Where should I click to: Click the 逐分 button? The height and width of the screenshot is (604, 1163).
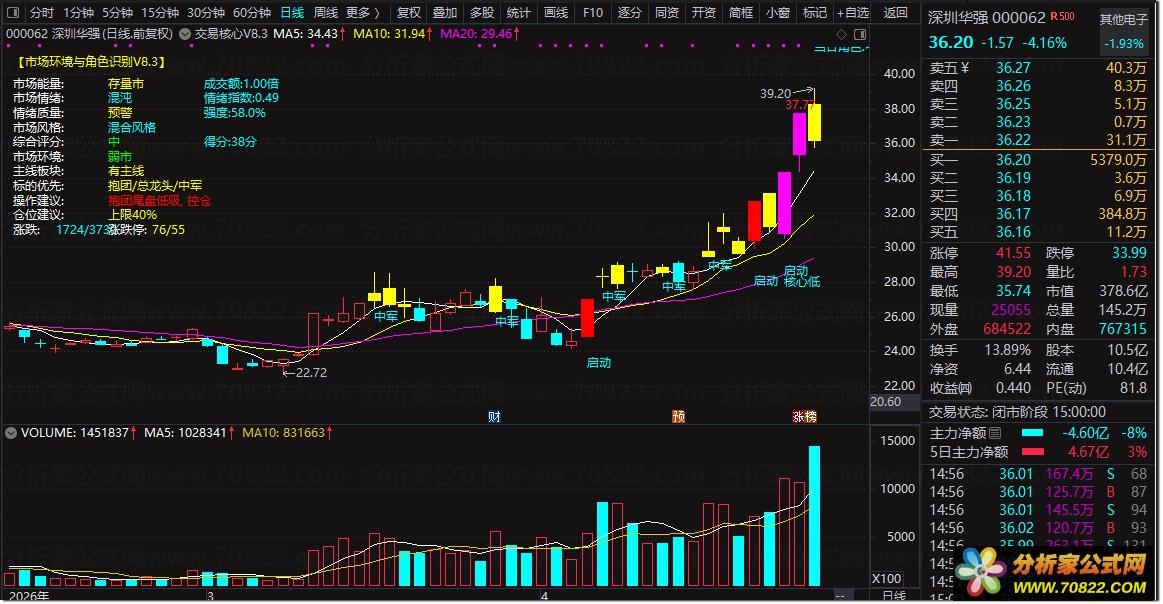point(630,13)
